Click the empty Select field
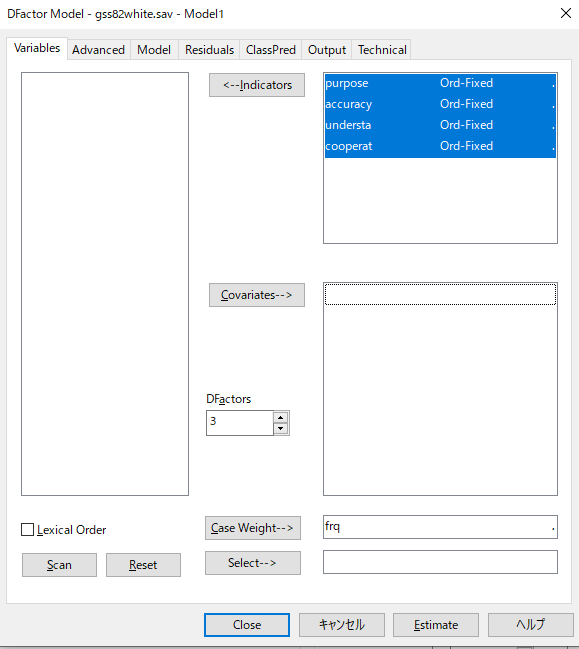The height and width of the screenshot is (649, 579). click(440, 562)
